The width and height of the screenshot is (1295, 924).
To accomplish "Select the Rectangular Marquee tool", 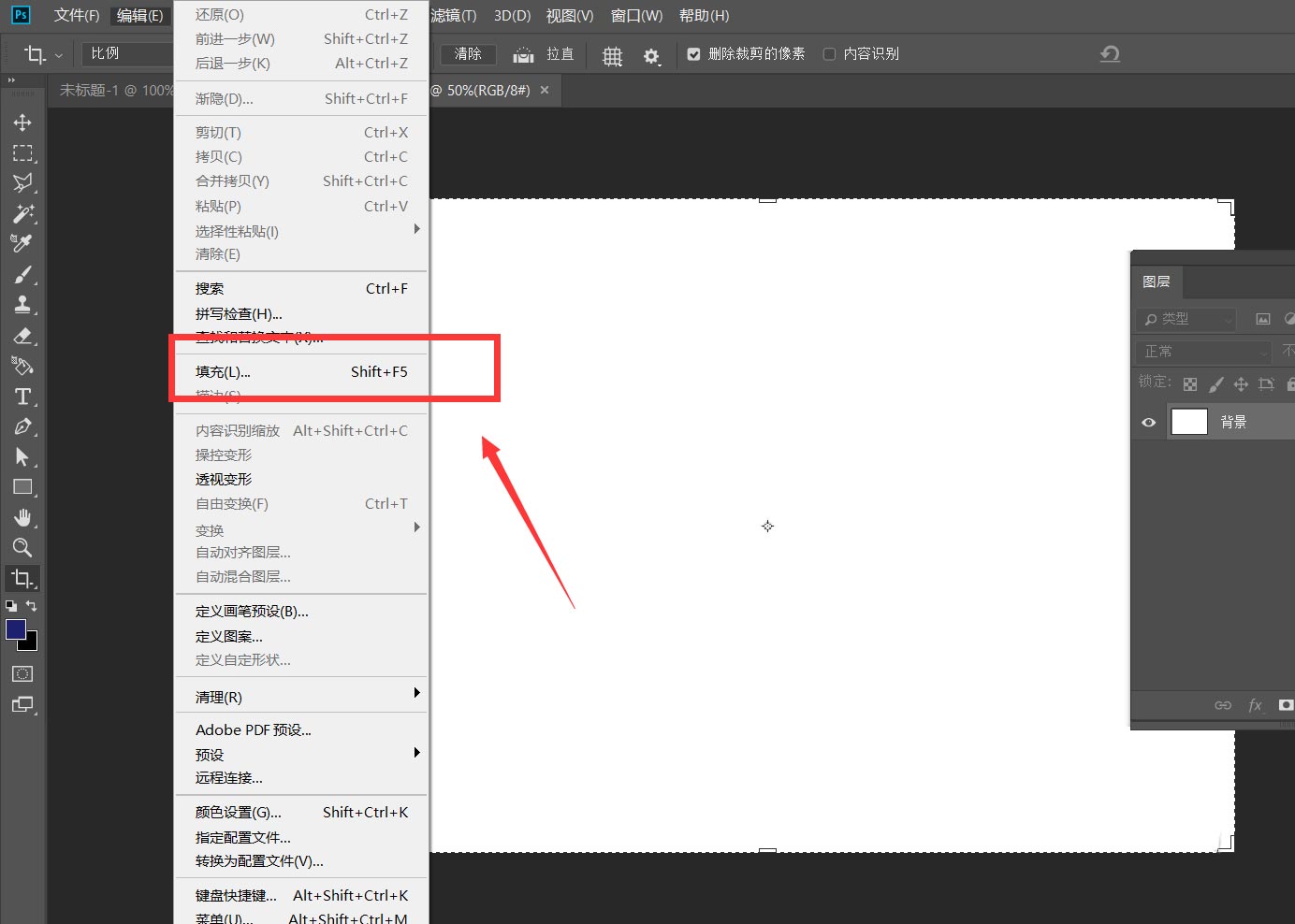I will click(x=22, y=152).
